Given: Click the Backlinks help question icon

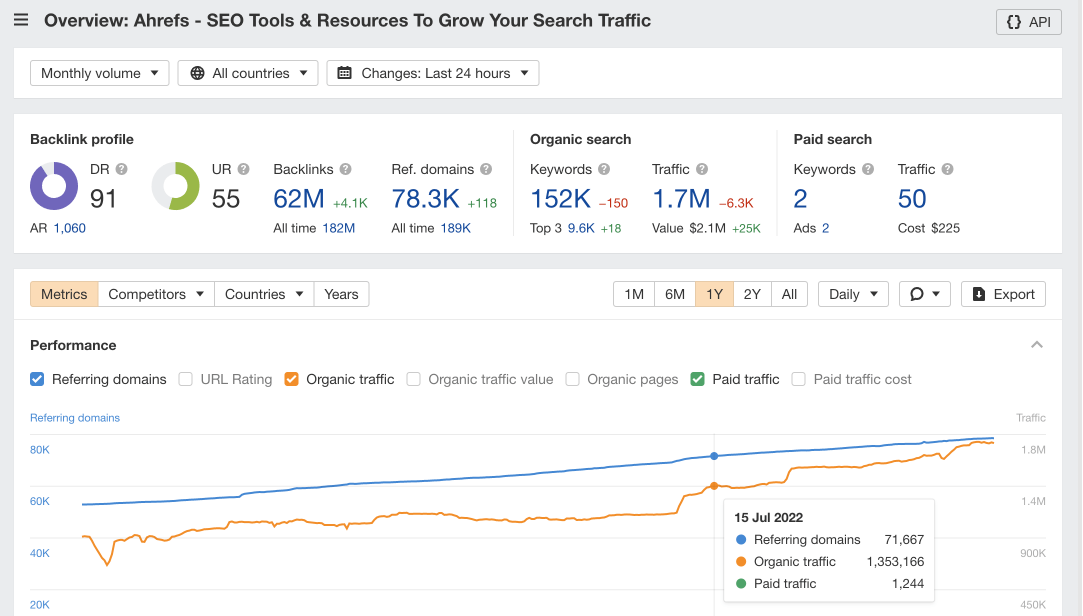Looking at the screenshot, I should point(345,169).
